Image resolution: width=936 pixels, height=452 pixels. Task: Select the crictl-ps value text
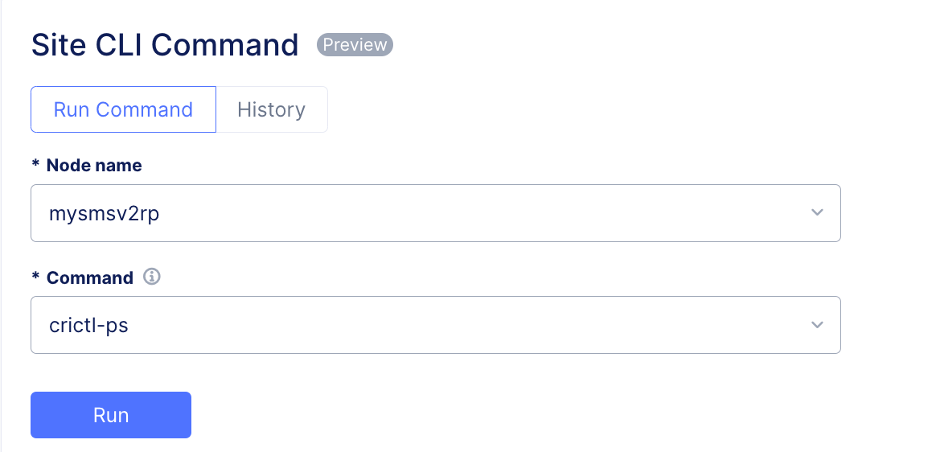pos(88,325)
